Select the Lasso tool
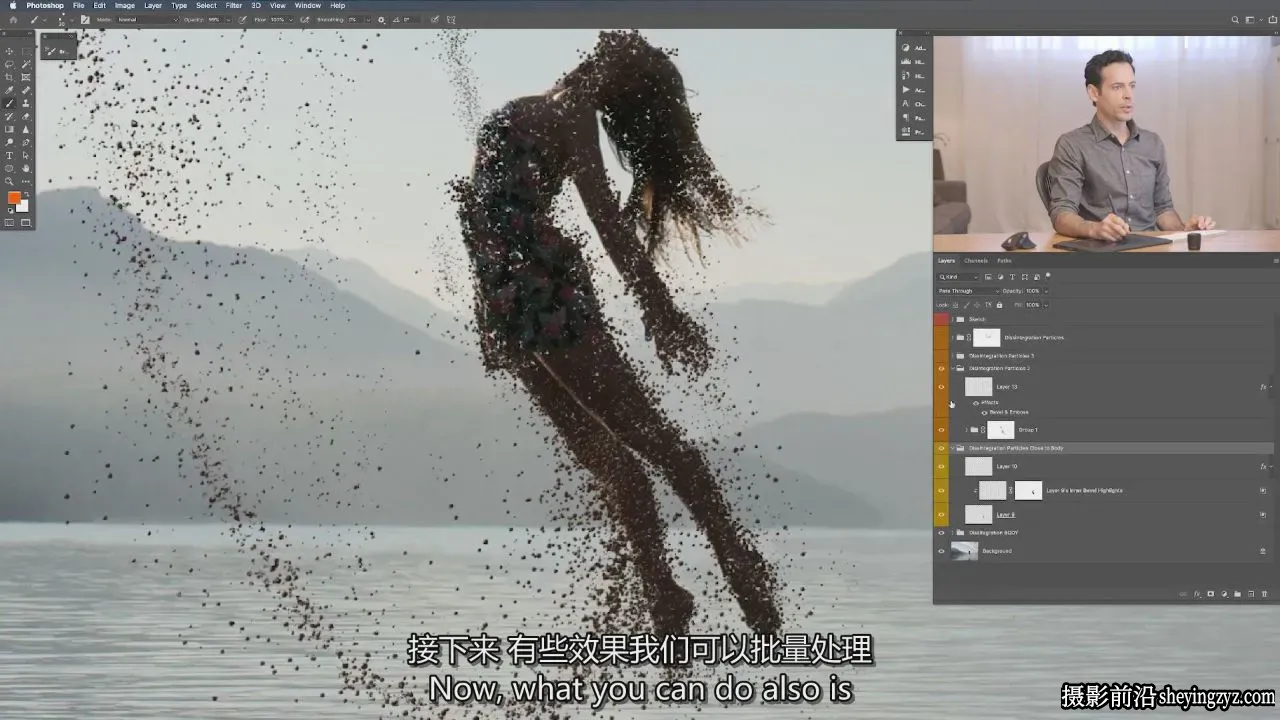This screenshot has height=720, width=1280. coord(10,64)
